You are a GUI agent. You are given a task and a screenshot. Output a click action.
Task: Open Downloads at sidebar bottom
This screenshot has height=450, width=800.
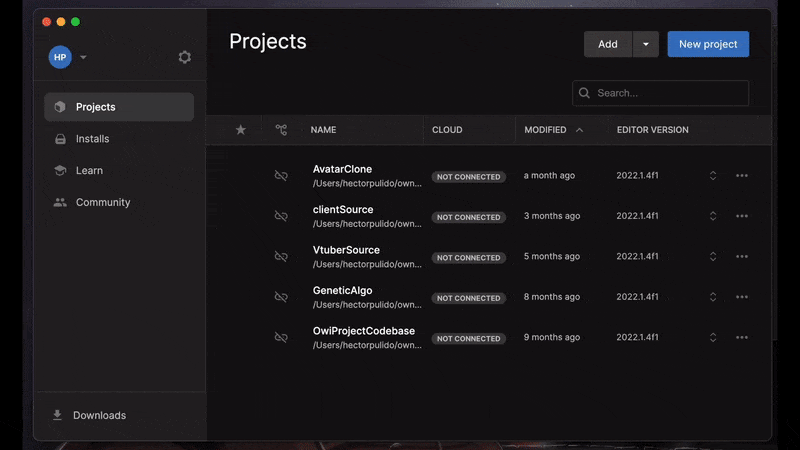coord(99,415)
